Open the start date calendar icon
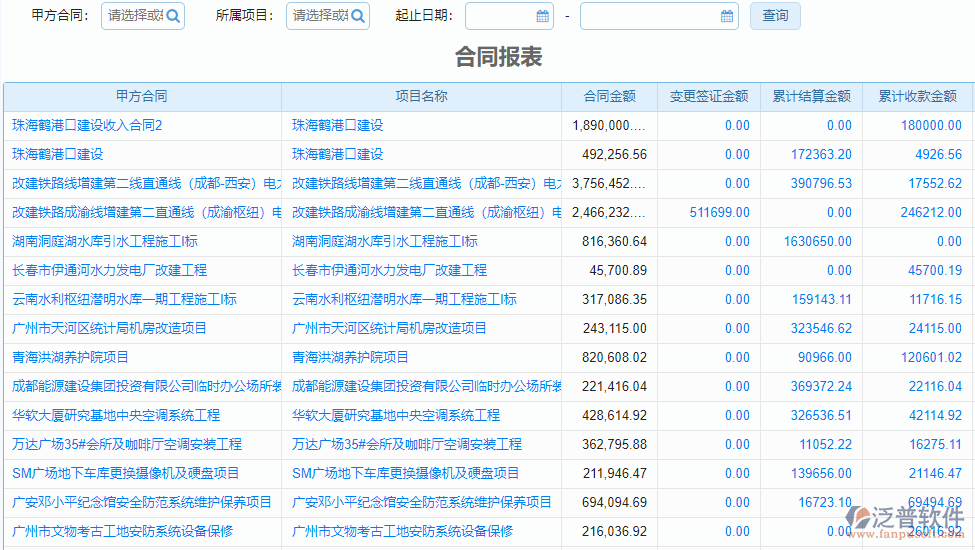Viewport: 975px width, 550px height. [542, 16]
